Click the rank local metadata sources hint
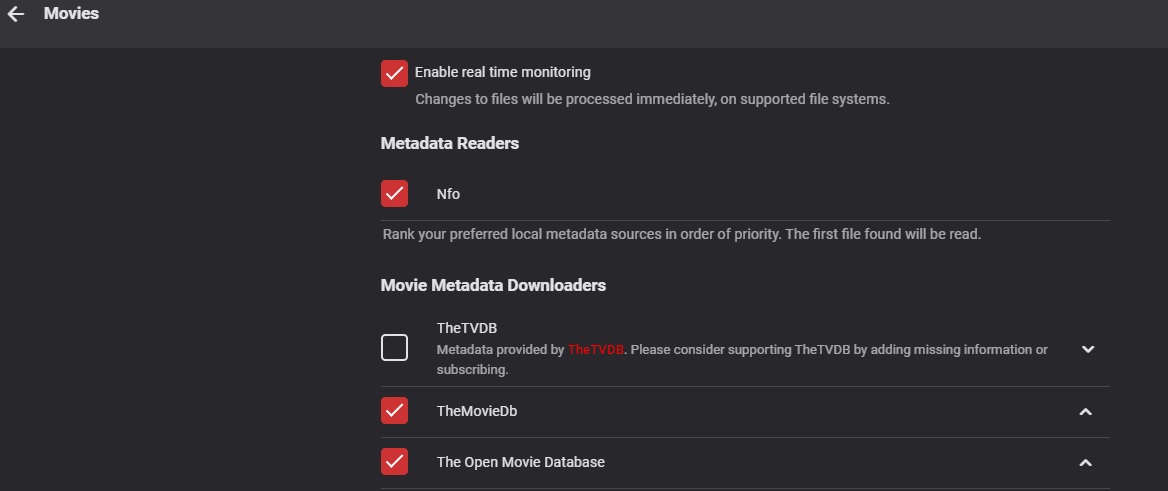 coord(681,235)
